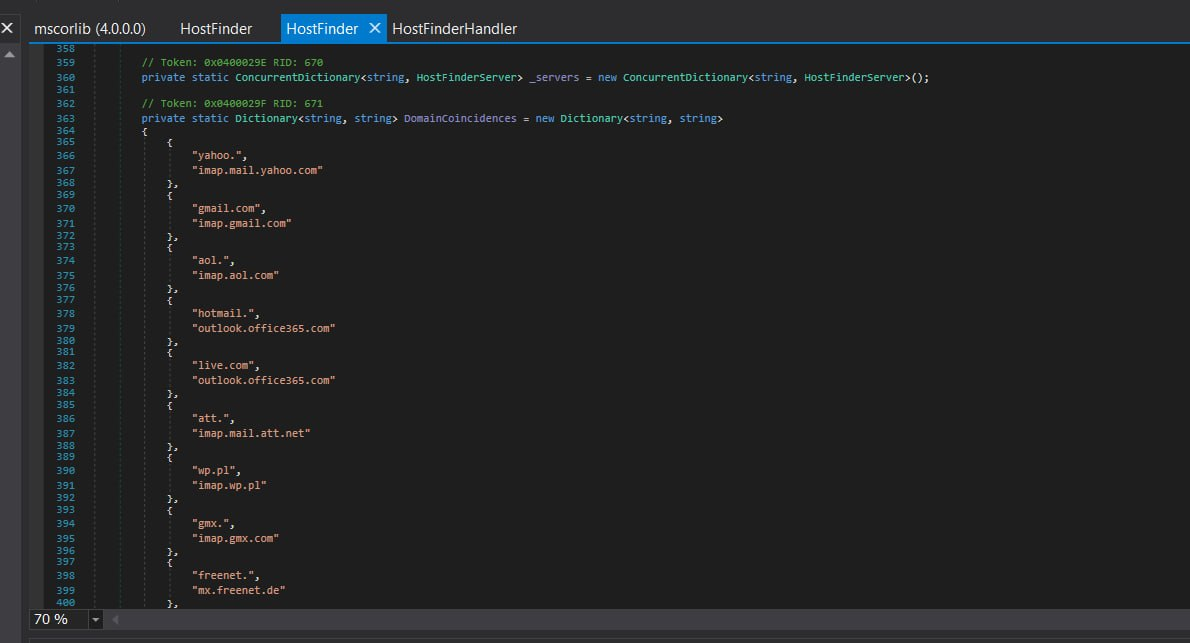Viewport: 1190px width, 643px height.
Task: Click the "imap.gmx.com" string
Action: (235, 539)
